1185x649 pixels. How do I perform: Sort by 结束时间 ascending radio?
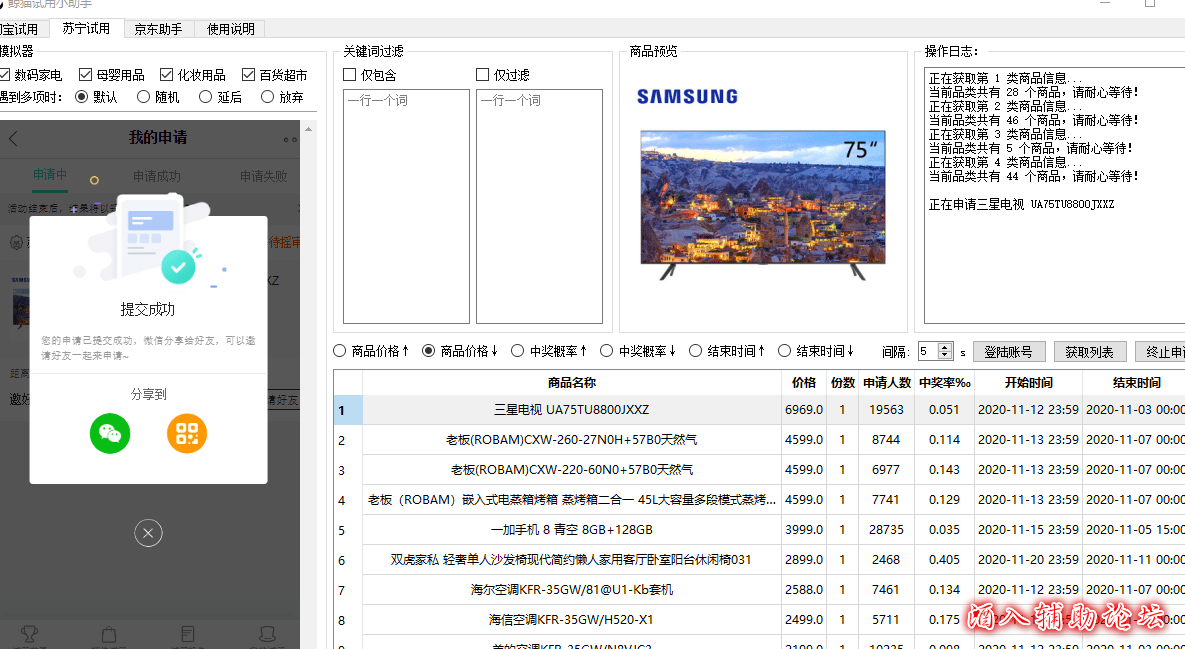[x=696, y=351]
